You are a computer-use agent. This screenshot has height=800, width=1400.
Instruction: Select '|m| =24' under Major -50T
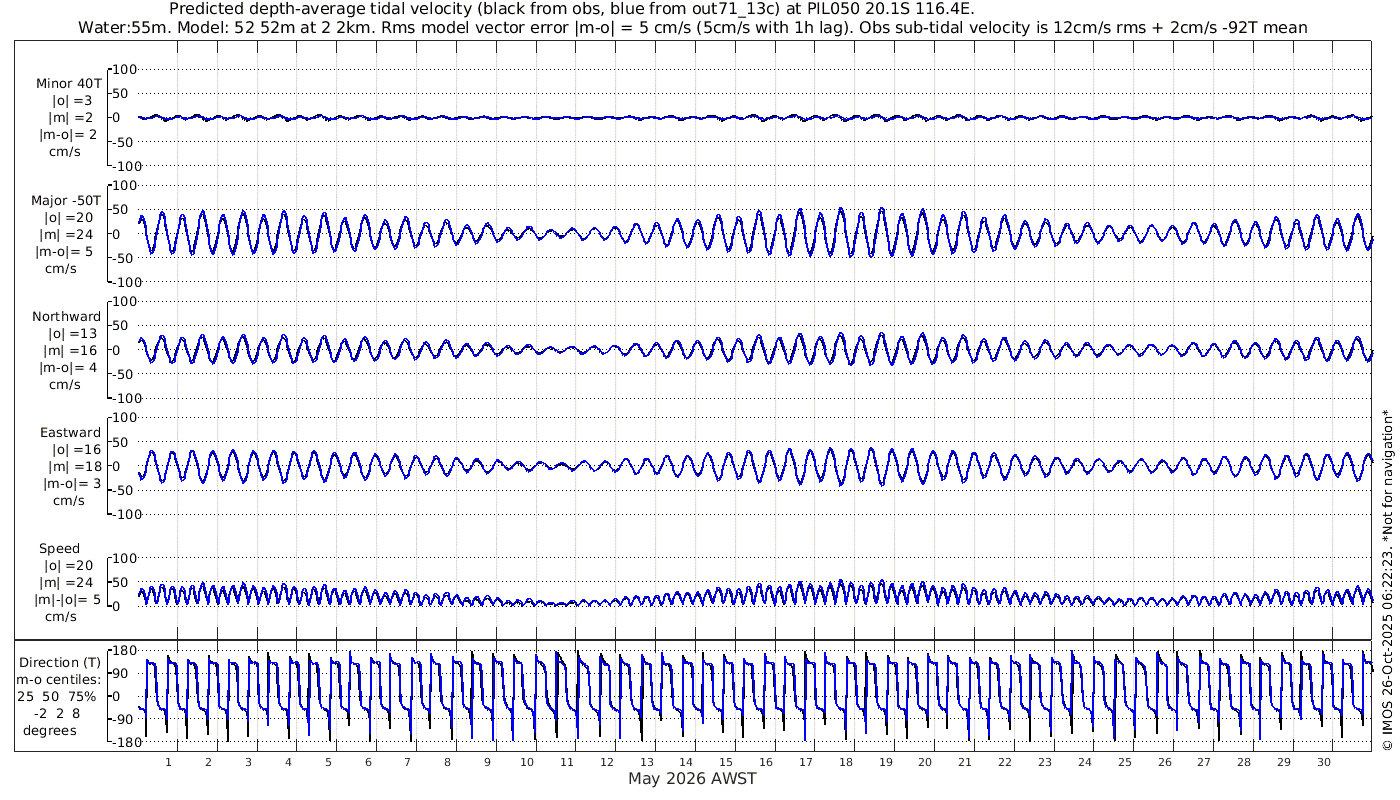click(x=68, y=234)
